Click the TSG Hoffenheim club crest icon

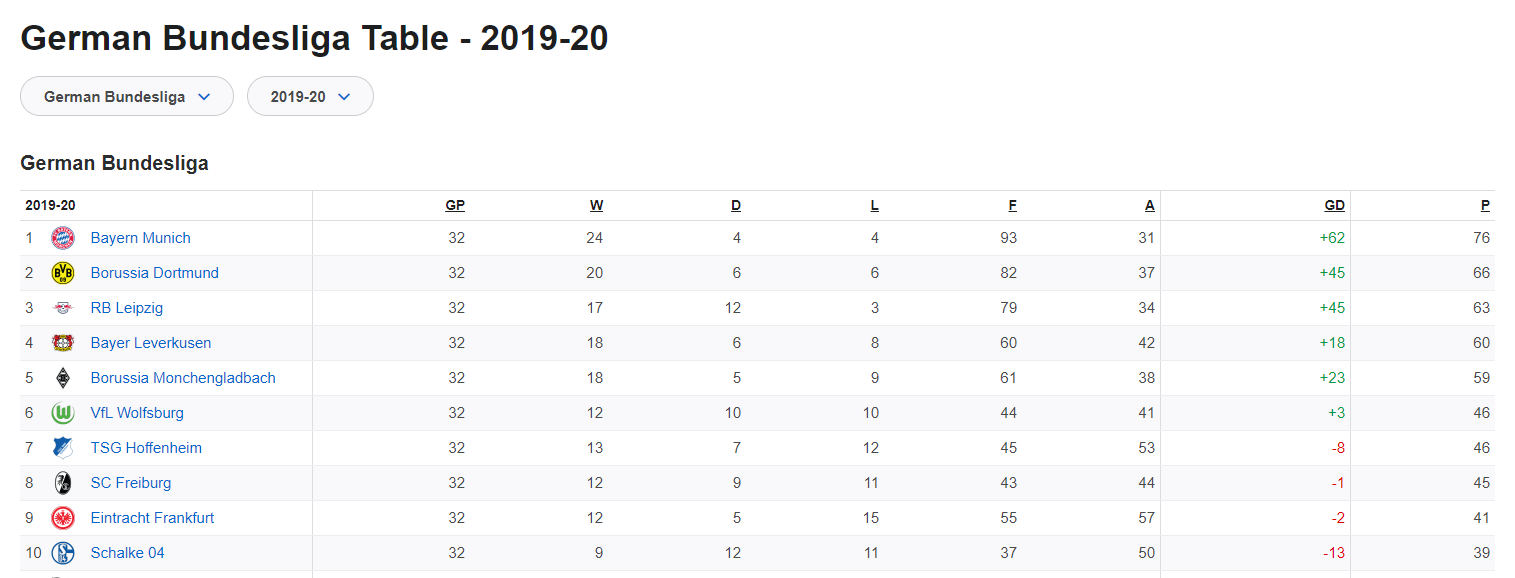tap(63, 448)
